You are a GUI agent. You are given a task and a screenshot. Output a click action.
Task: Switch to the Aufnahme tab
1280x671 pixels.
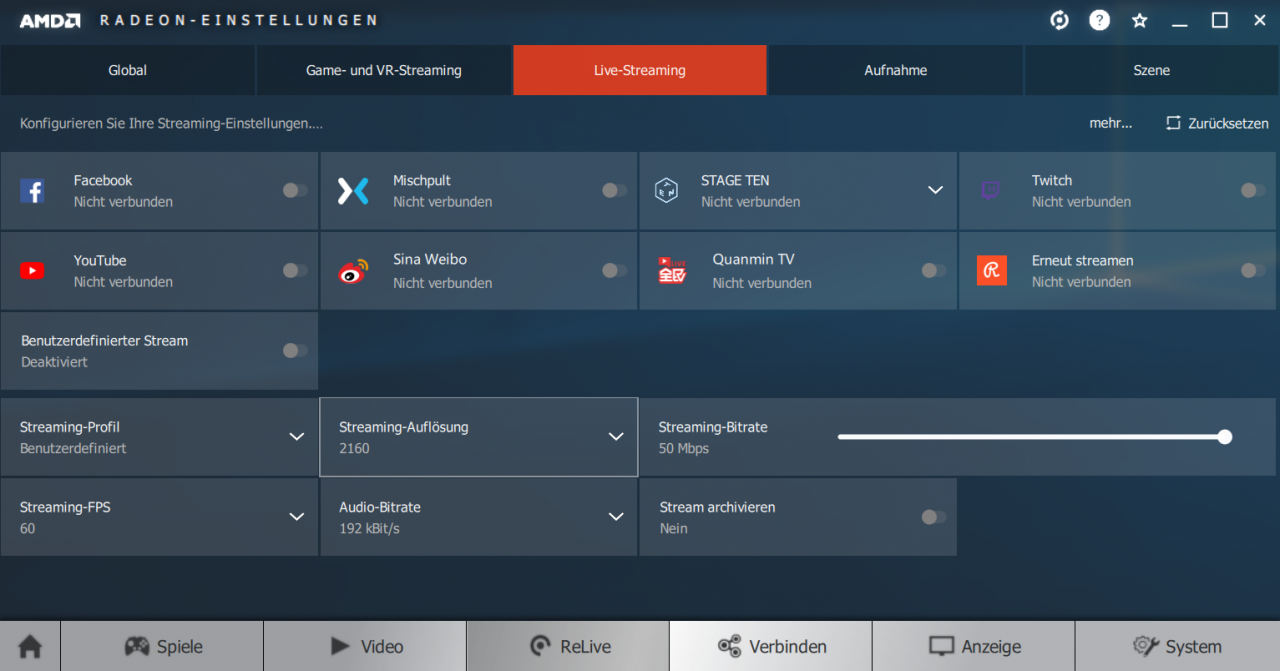[x=896, y=70]
